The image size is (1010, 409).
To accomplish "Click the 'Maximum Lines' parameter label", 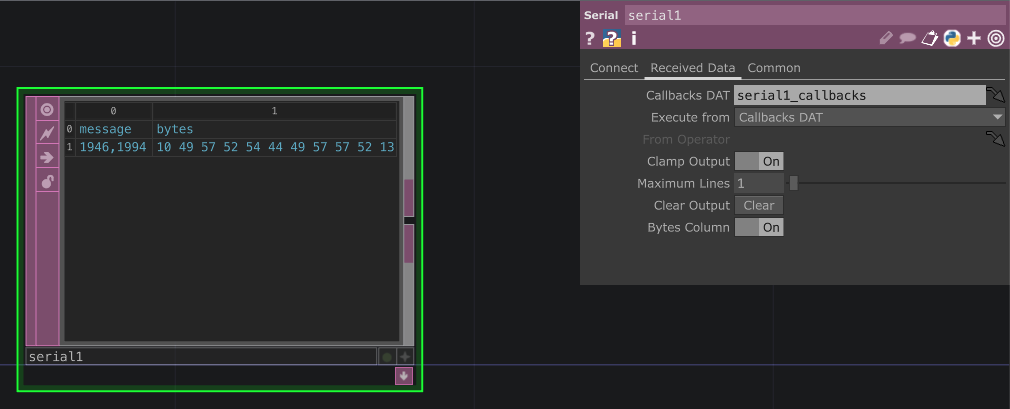I will 683,184.
